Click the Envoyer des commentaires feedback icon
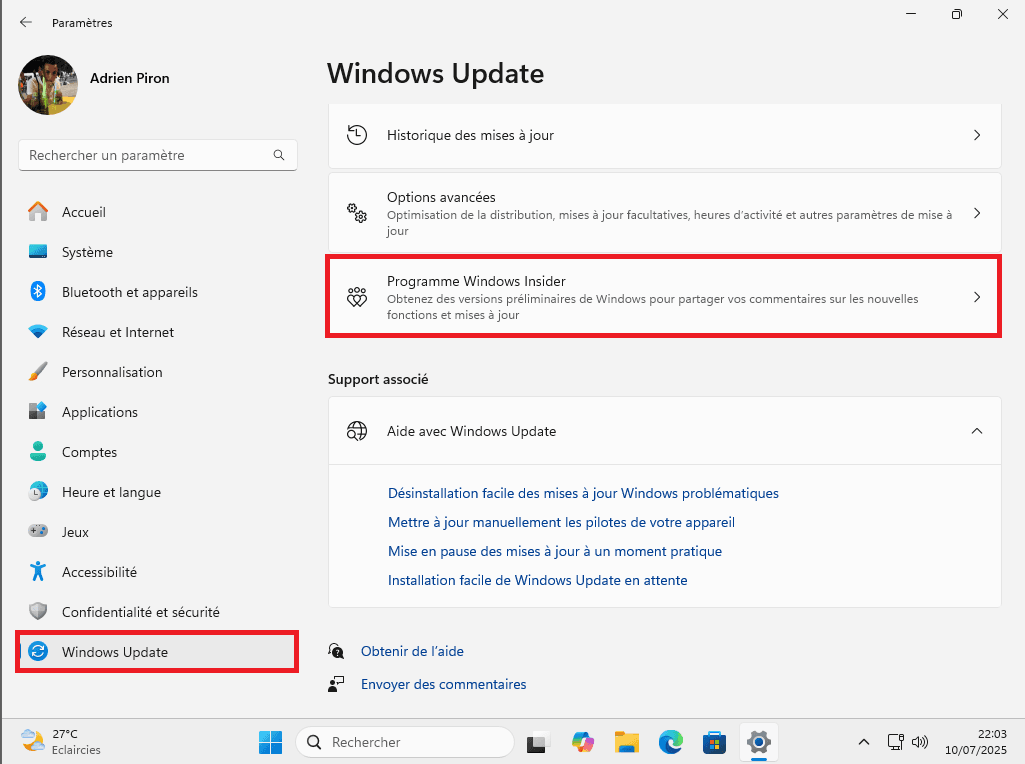This screenshot has width=1025, height=764. (x=336, y=684)
